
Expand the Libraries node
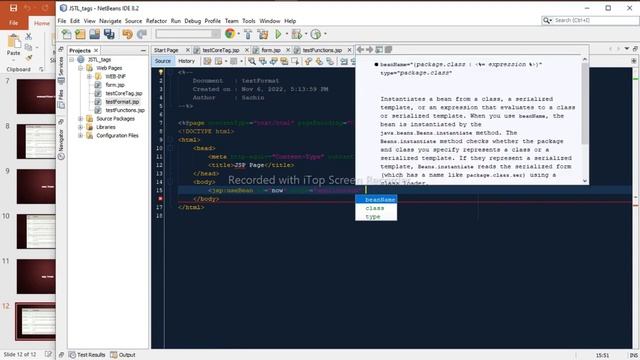pyautogui.click(x=80, y=127)
